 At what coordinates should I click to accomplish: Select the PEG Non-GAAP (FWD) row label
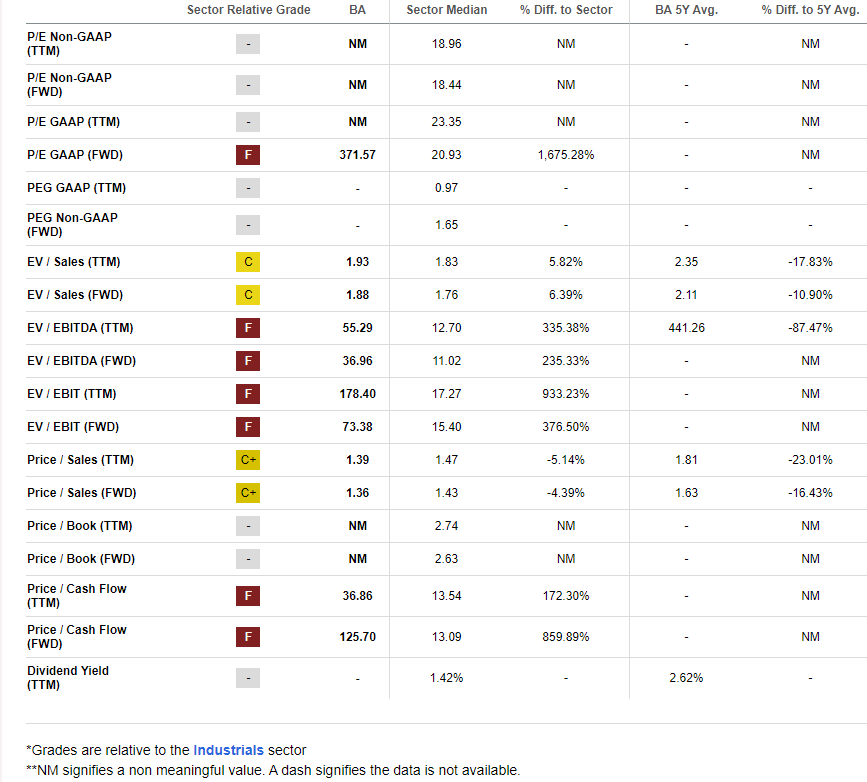(72, 225)
